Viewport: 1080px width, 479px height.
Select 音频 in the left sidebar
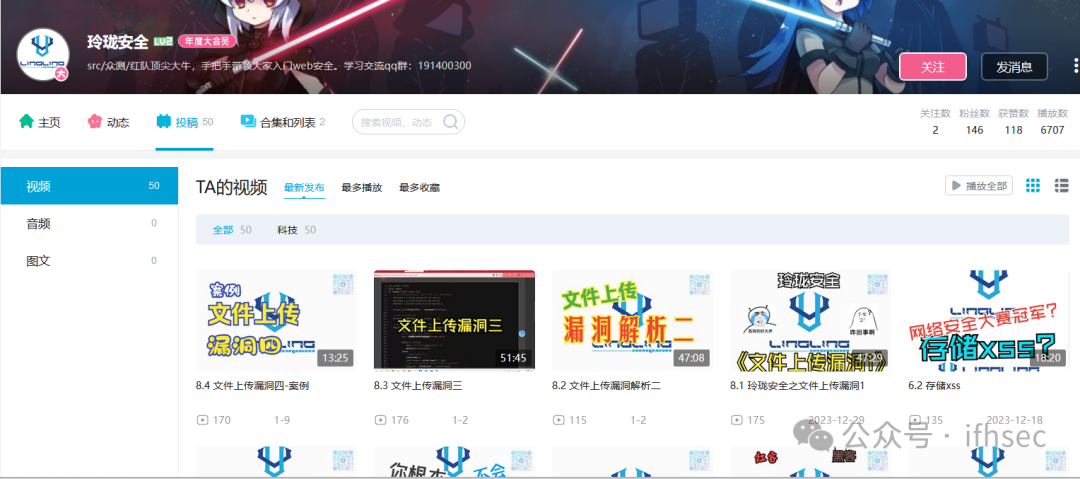pos(90,223)
